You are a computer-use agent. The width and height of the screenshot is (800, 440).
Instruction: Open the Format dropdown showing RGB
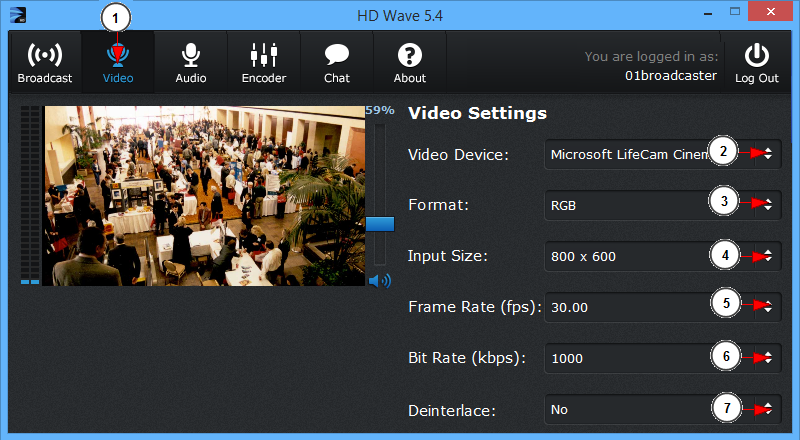663,205
